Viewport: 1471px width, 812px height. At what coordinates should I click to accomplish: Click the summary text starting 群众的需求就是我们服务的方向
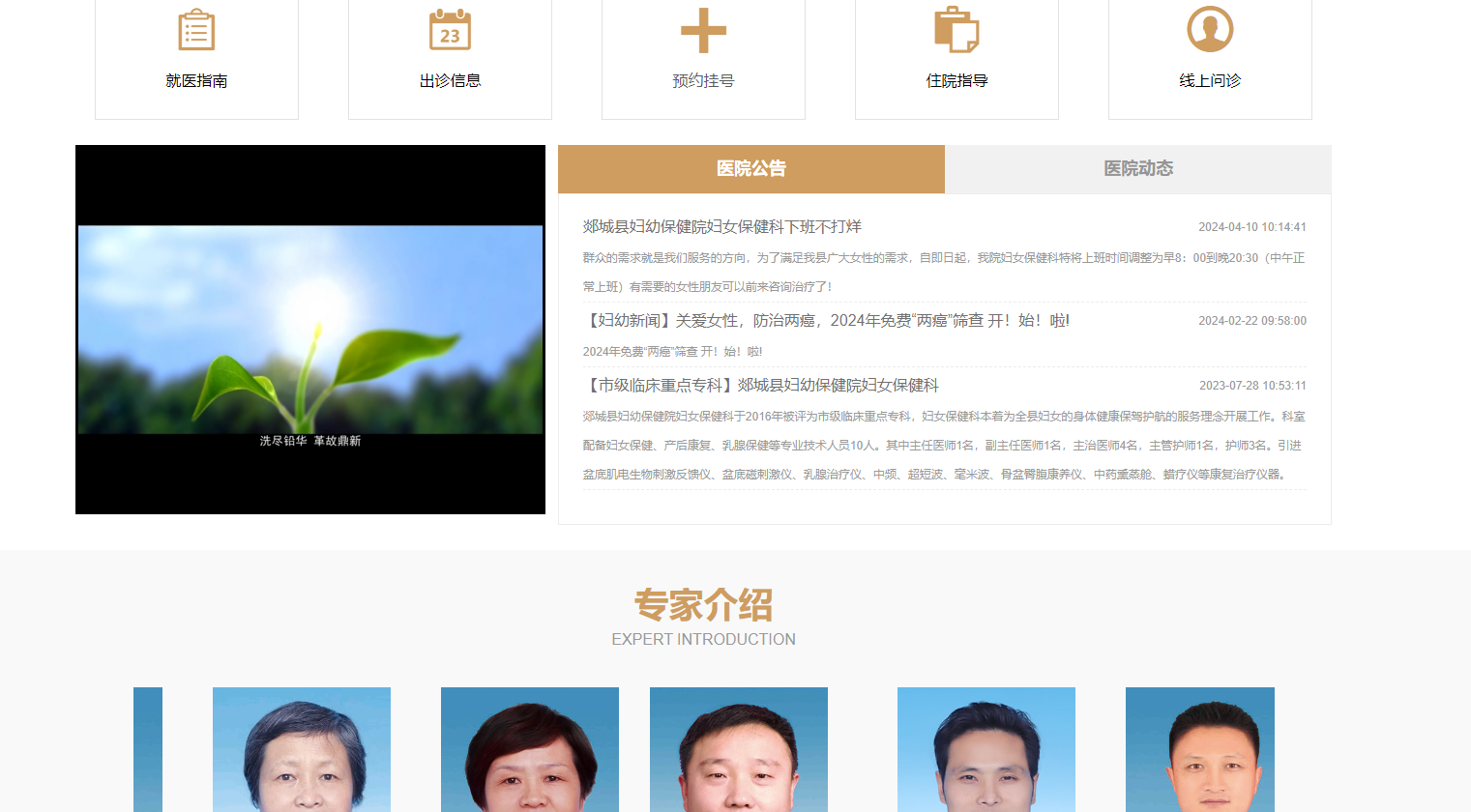point(944,272)
